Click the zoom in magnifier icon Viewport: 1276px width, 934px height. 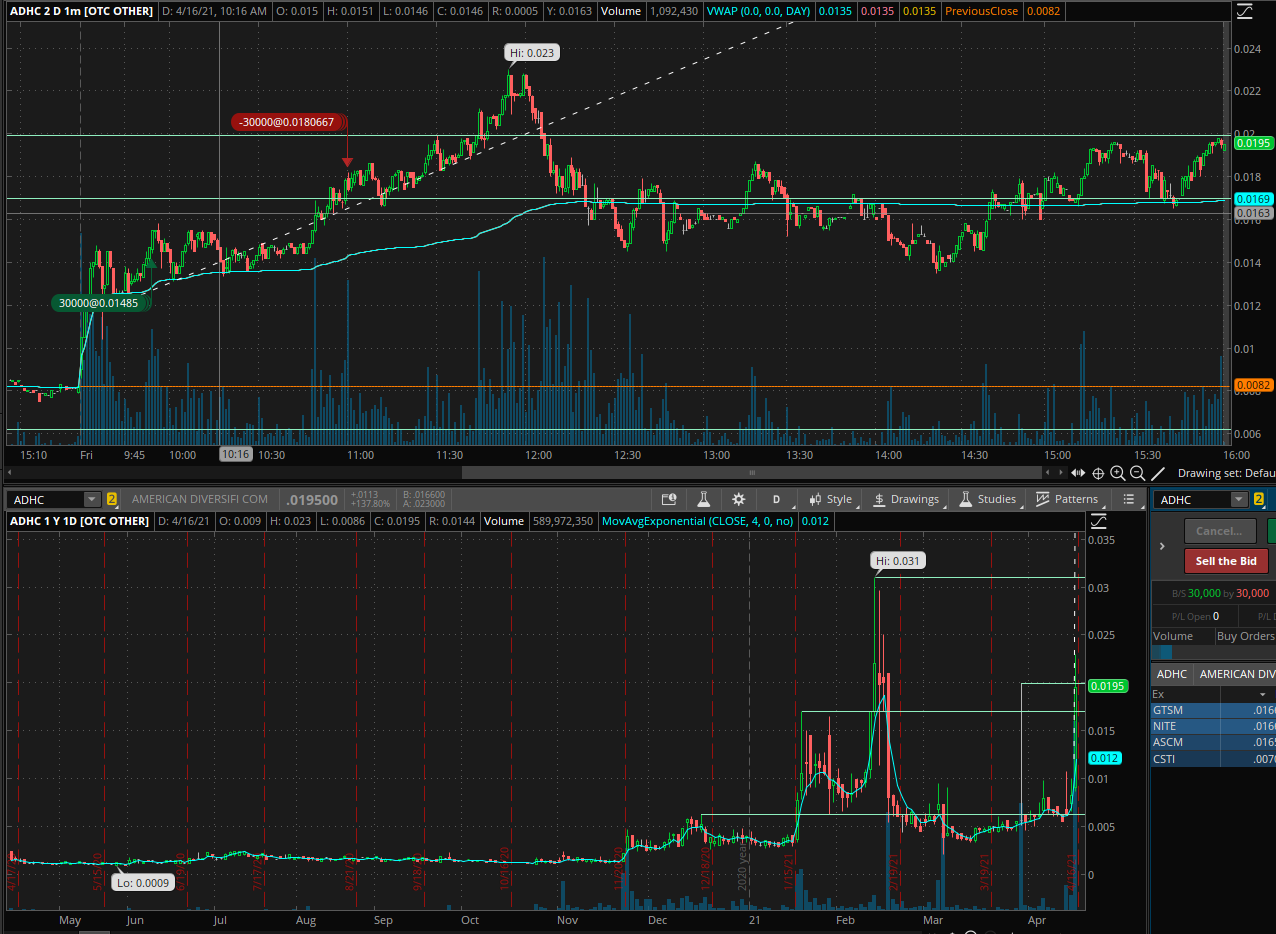tap(1118, 473)
